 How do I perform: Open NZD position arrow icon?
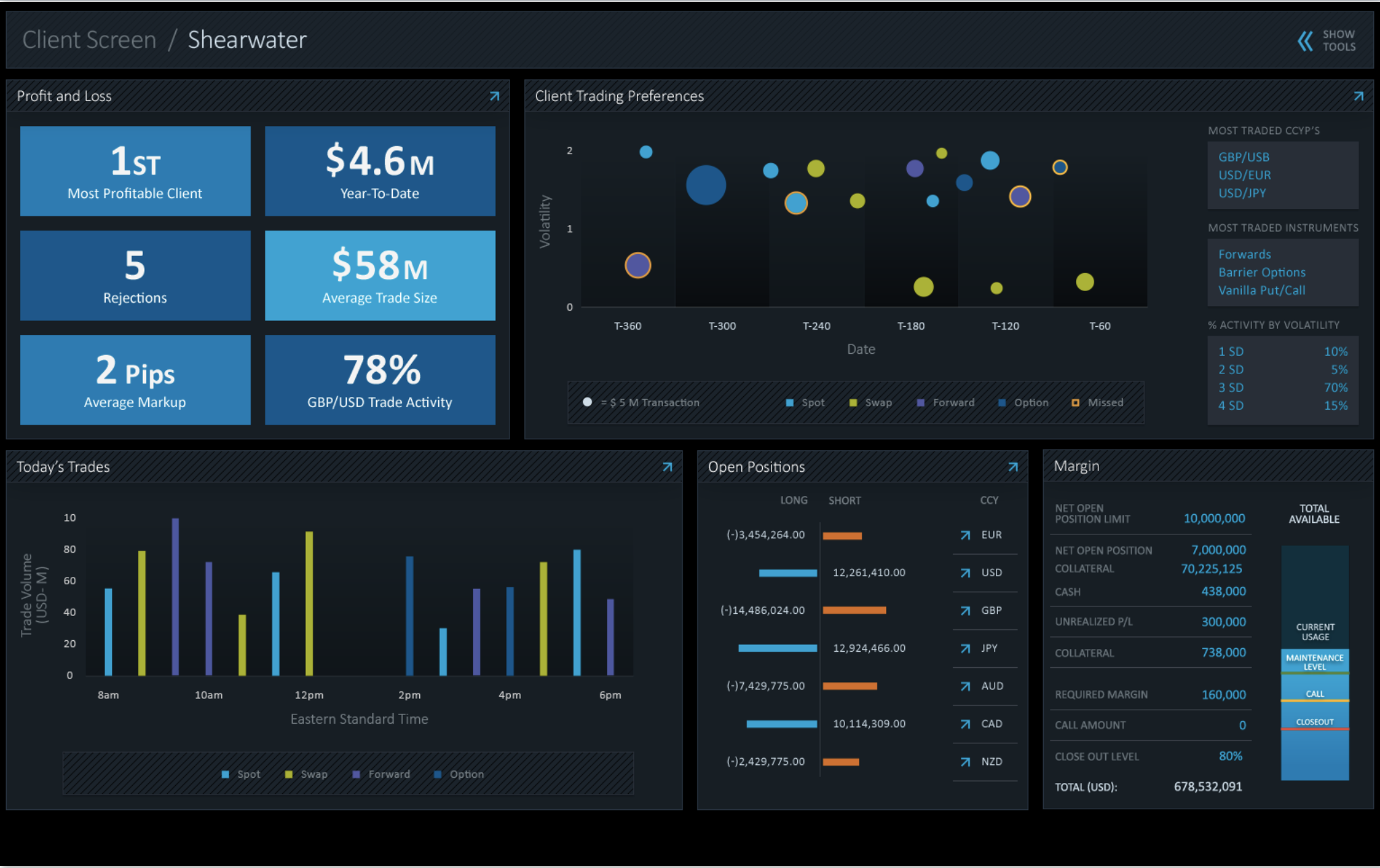[966, 762]
